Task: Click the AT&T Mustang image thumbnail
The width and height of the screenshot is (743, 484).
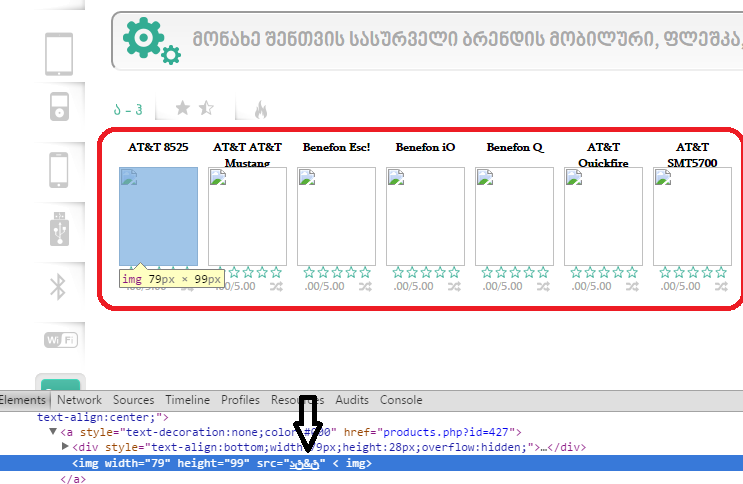Action: (x=247, y=216)
